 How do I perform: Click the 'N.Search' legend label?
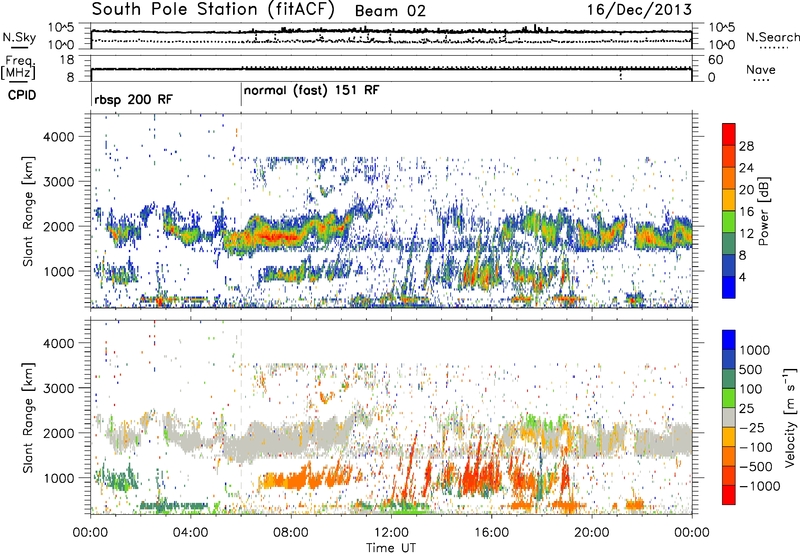(772, 37)
